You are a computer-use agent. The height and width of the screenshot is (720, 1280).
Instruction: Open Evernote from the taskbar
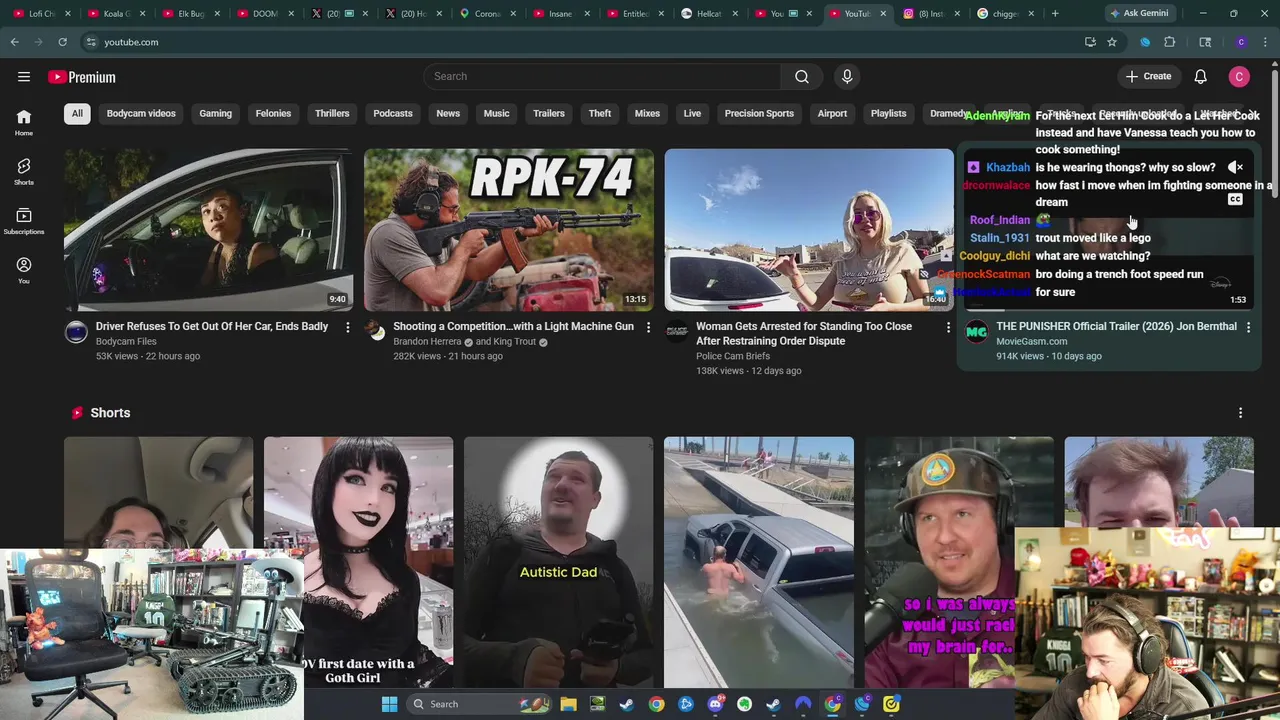point(744,704)
